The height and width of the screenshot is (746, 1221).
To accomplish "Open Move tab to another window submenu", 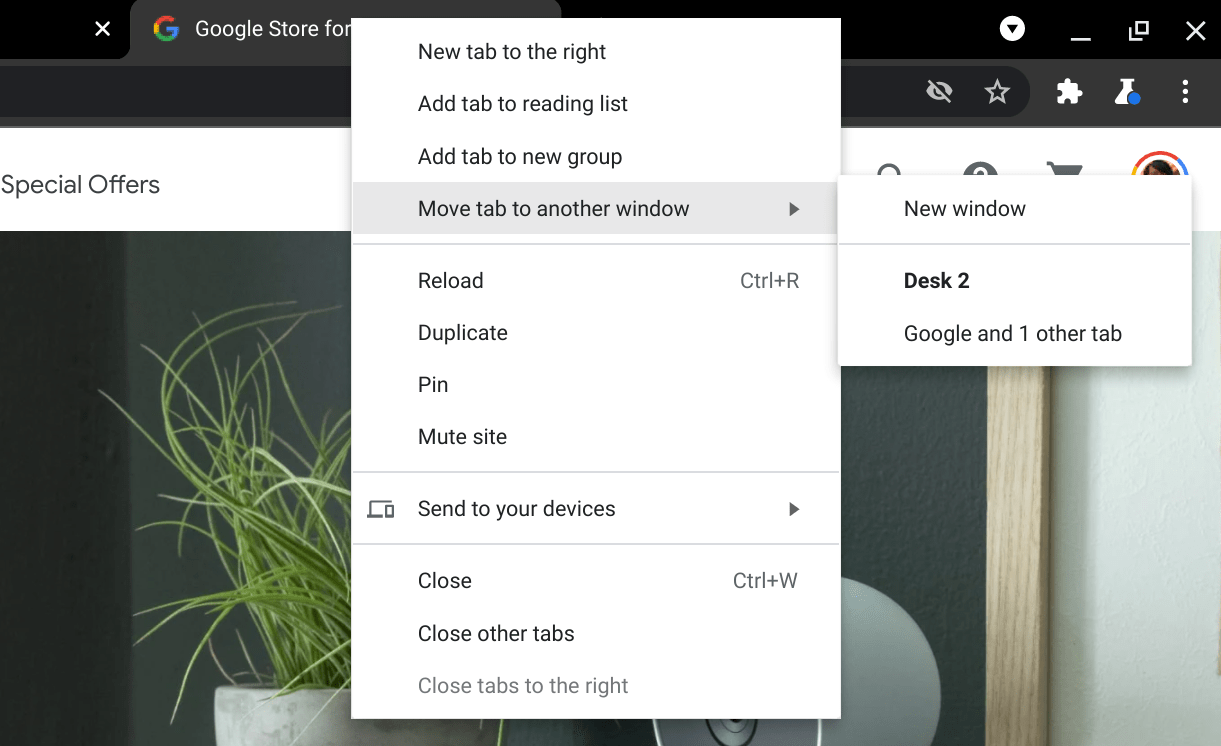I will coord(596,209).
